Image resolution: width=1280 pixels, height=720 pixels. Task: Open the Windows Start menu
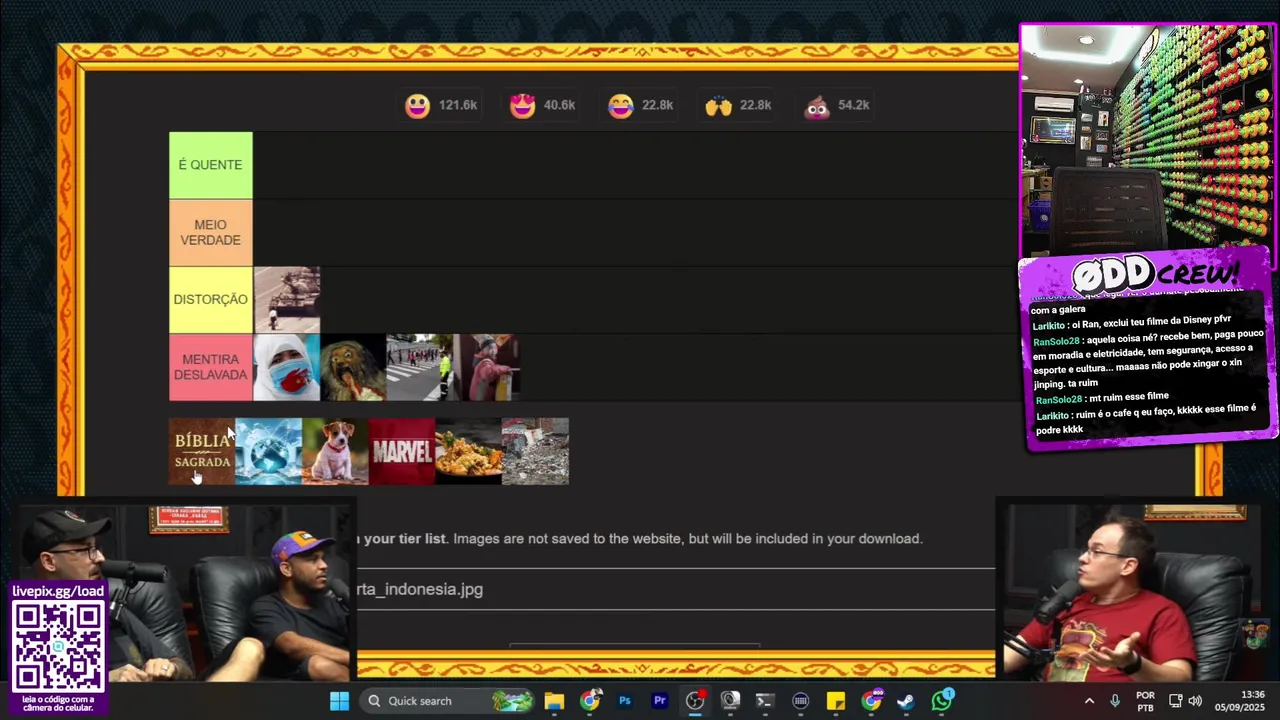coord(339,701)
